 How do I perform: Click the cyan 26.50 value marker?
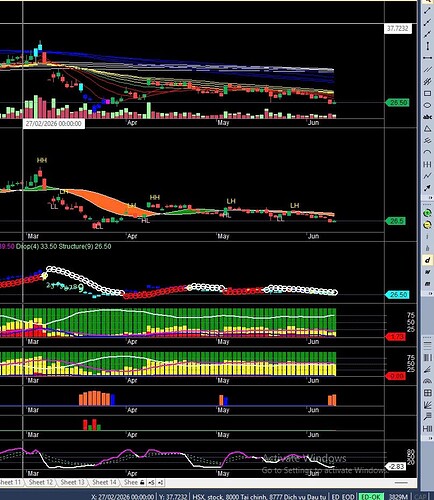(x=398, y=295)
